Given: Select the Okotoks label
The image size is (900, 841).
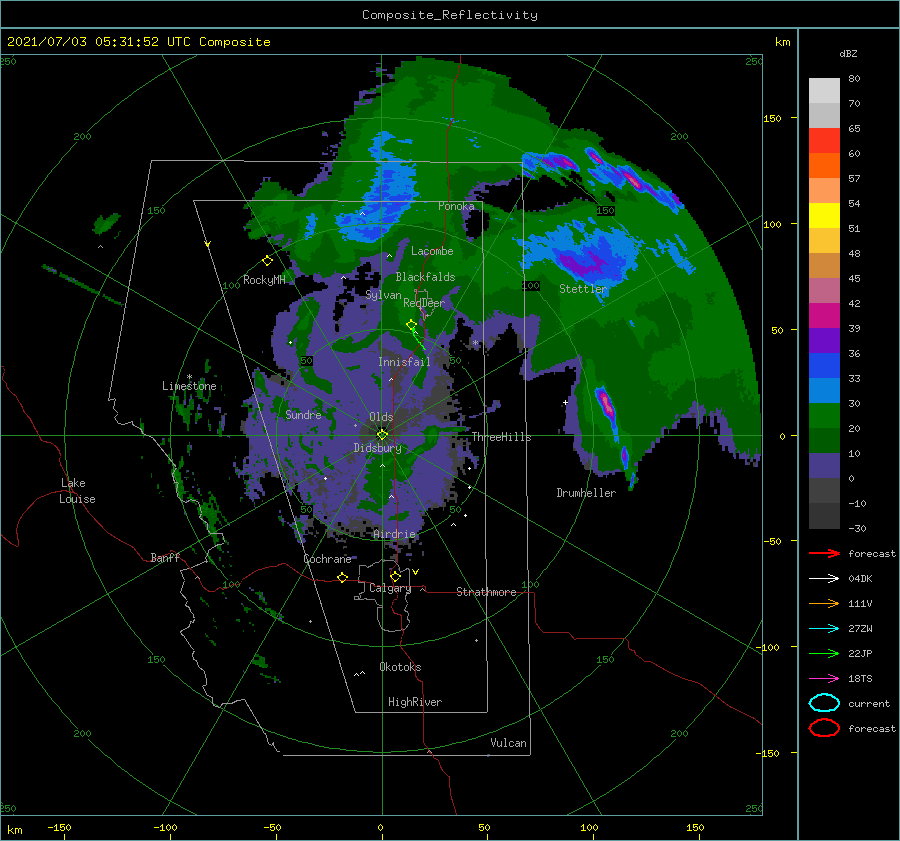Looking at the screenshot, I should coord(400,667).
